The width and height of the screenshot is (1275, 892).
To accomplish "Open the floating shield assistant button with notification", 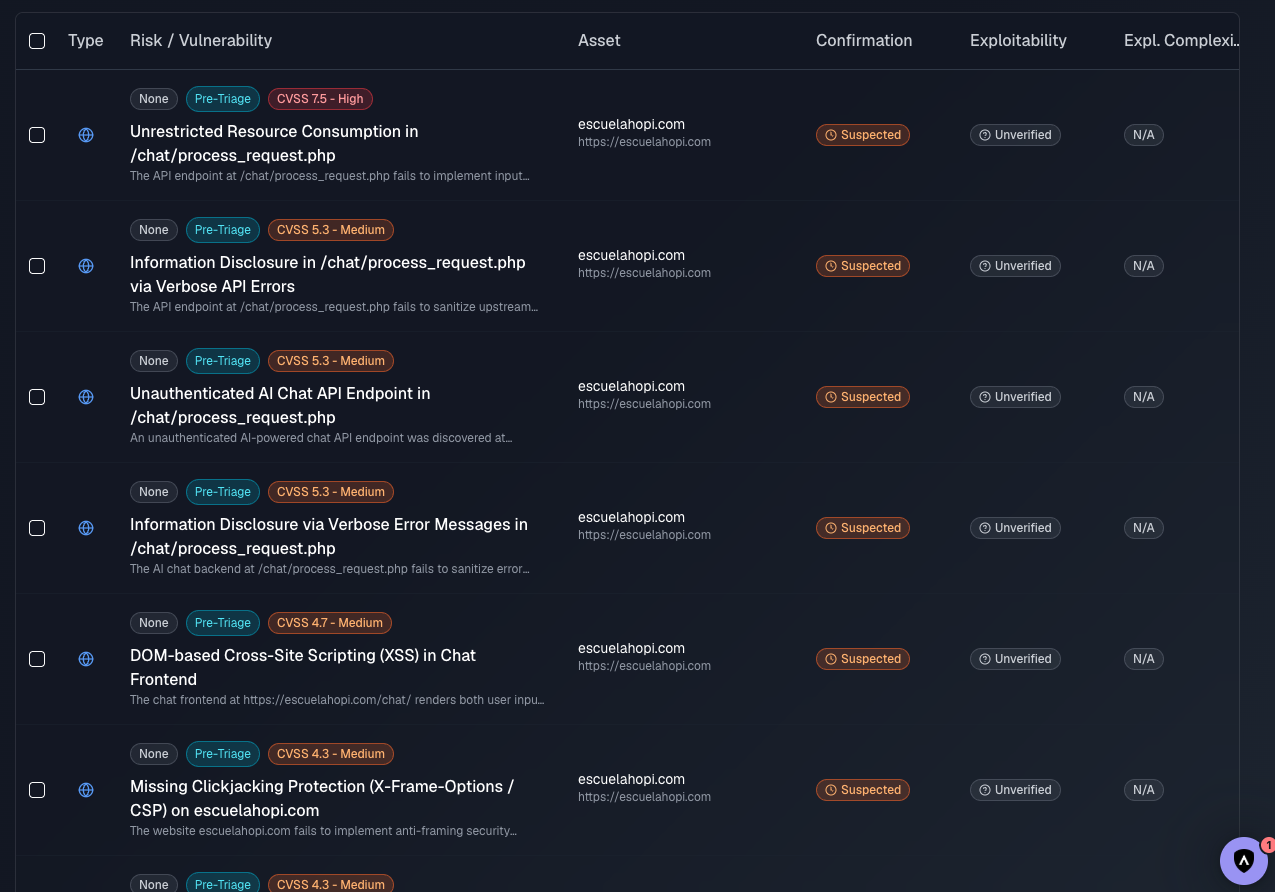I will pyautogui.click(x=1243, y=860).
